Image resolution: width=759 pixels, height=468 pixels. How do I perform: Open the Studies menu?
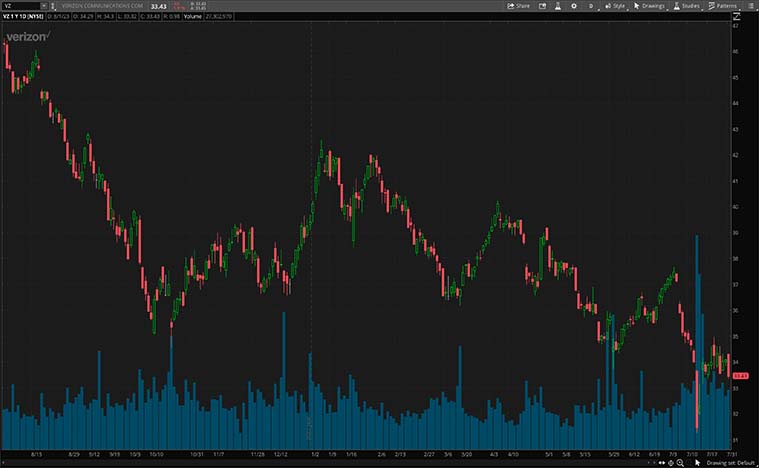[687, 6]
